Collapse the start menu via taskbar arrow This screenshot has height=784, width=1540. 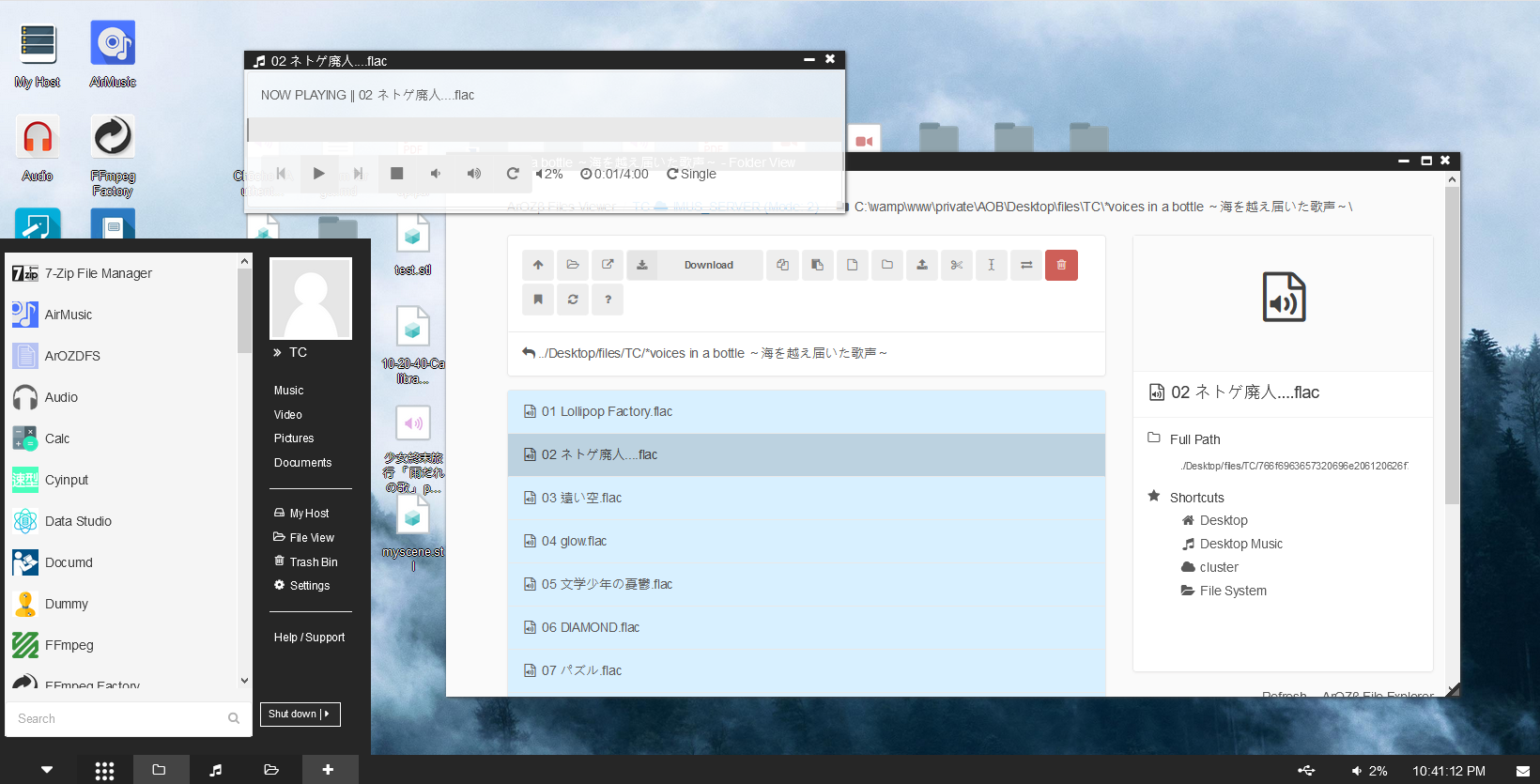47,770
